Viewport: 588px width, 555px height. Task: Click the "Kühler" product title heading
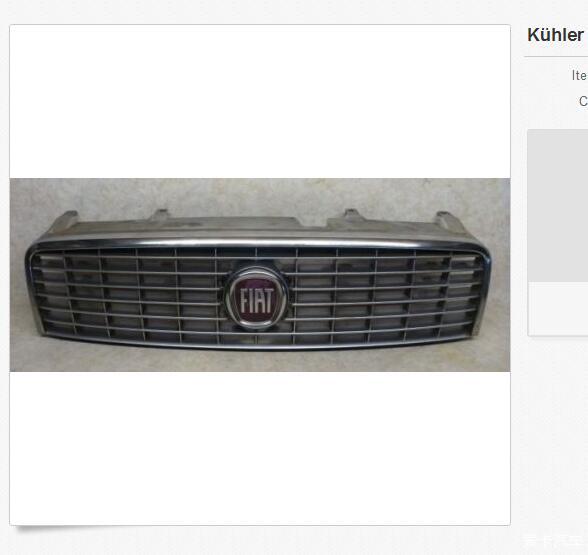point(557,35)
